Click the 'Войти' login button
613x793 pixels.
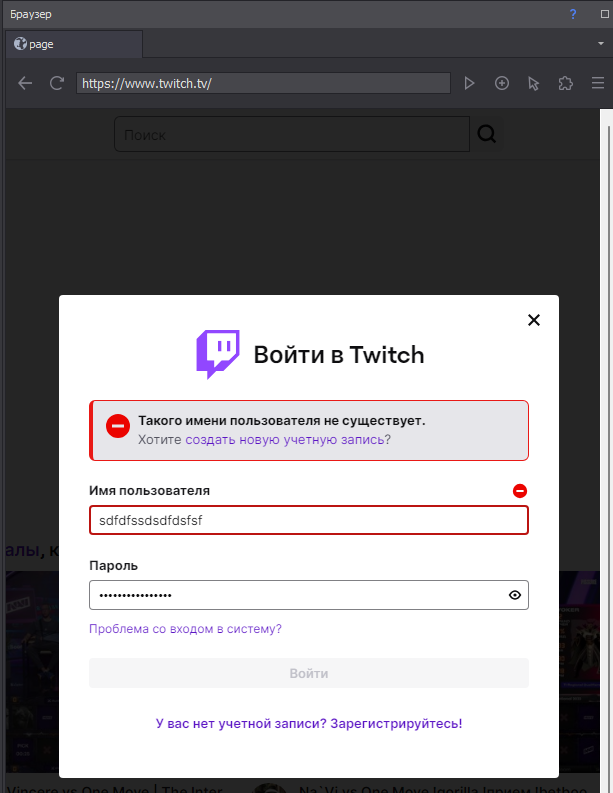click(309, 673)
